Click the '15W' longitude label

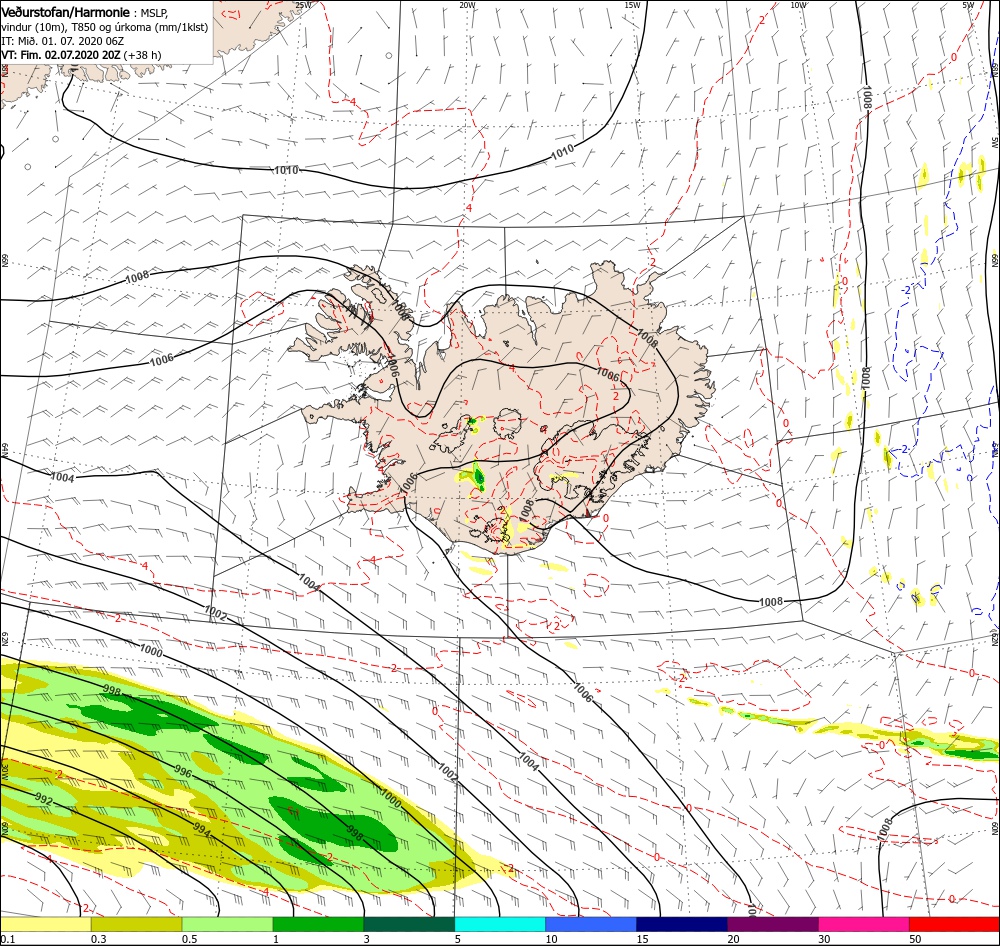[x=632, y=5]
